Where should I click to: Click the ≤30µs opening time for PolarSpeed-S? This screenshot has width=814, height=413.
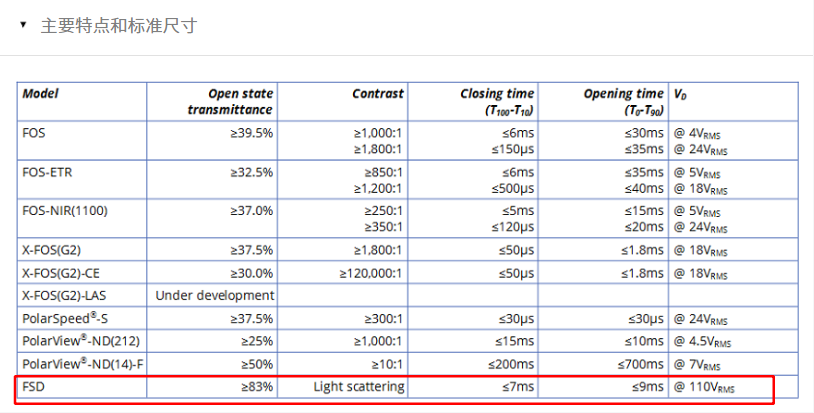pyautogui.click(x=646, y=318)
